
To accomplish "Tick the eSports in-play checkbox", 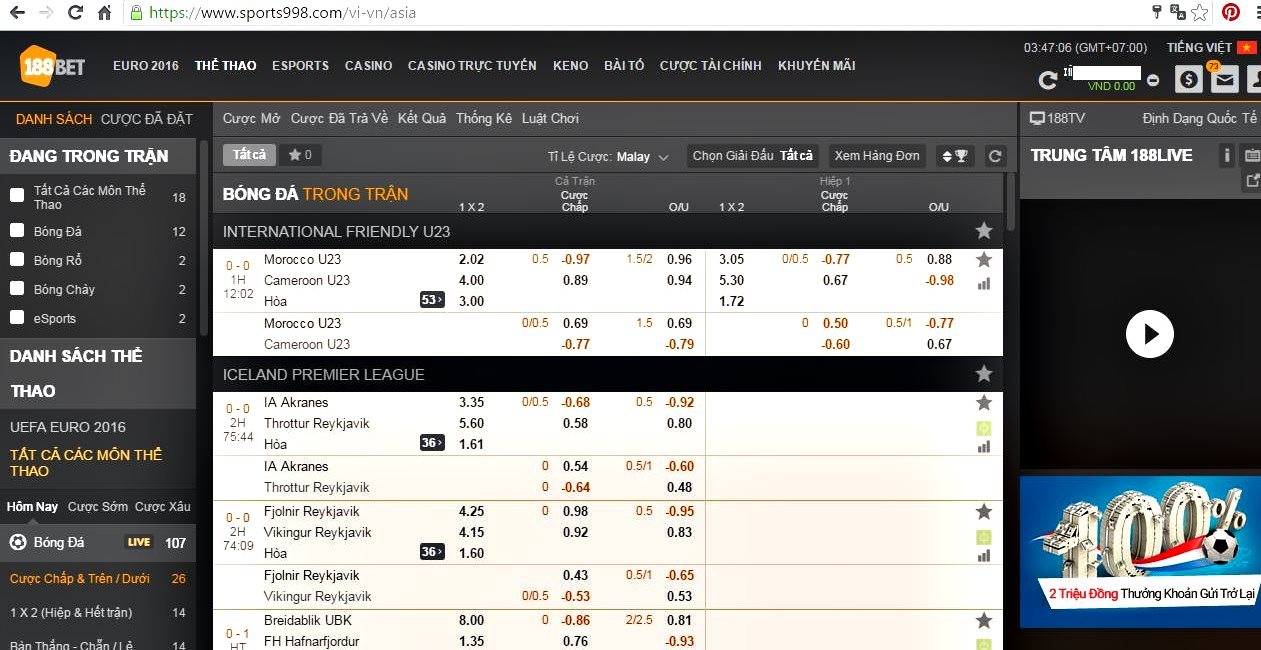I will 17,318.
